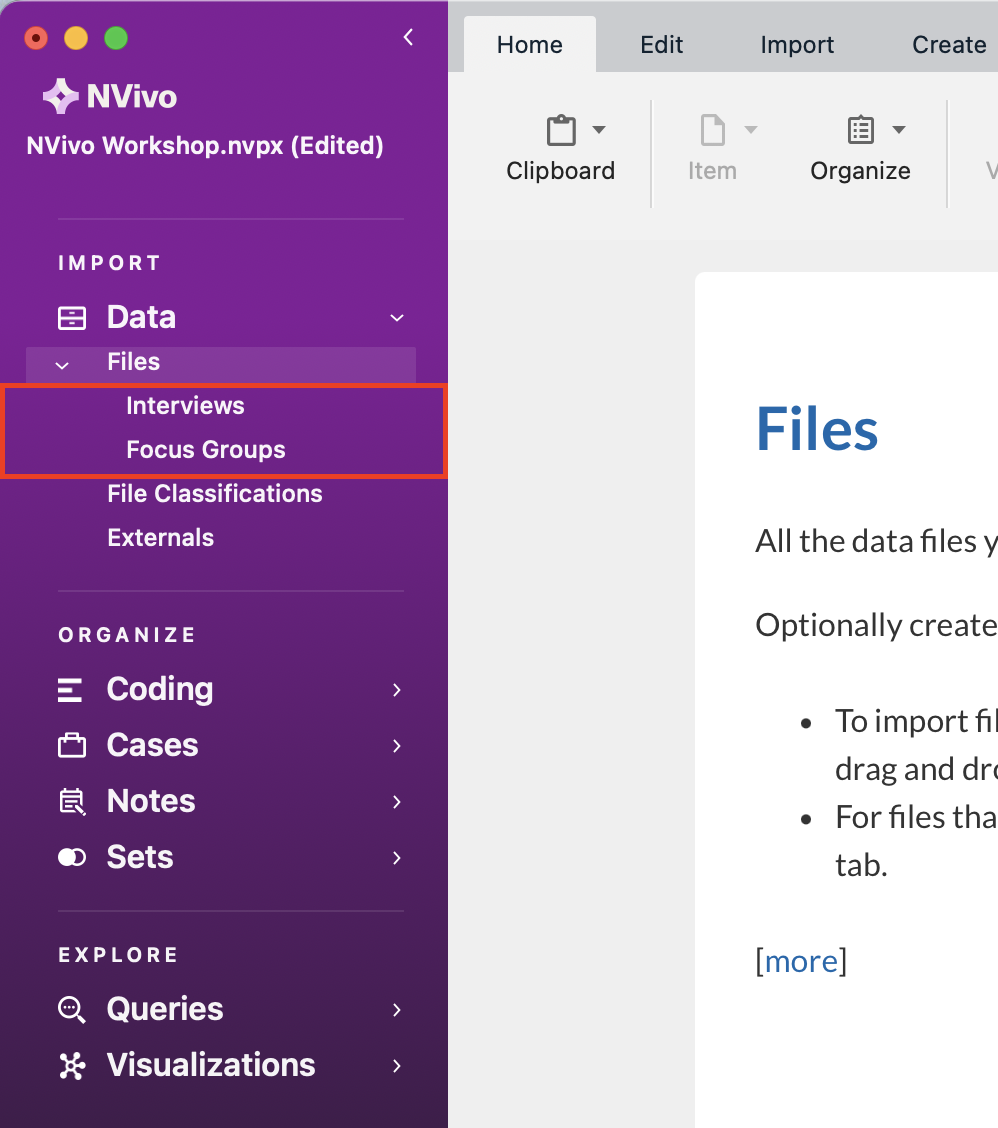Click the Notes icon in the sidebar
This screenshot has height=1128, width=998.
pos(71,801)
